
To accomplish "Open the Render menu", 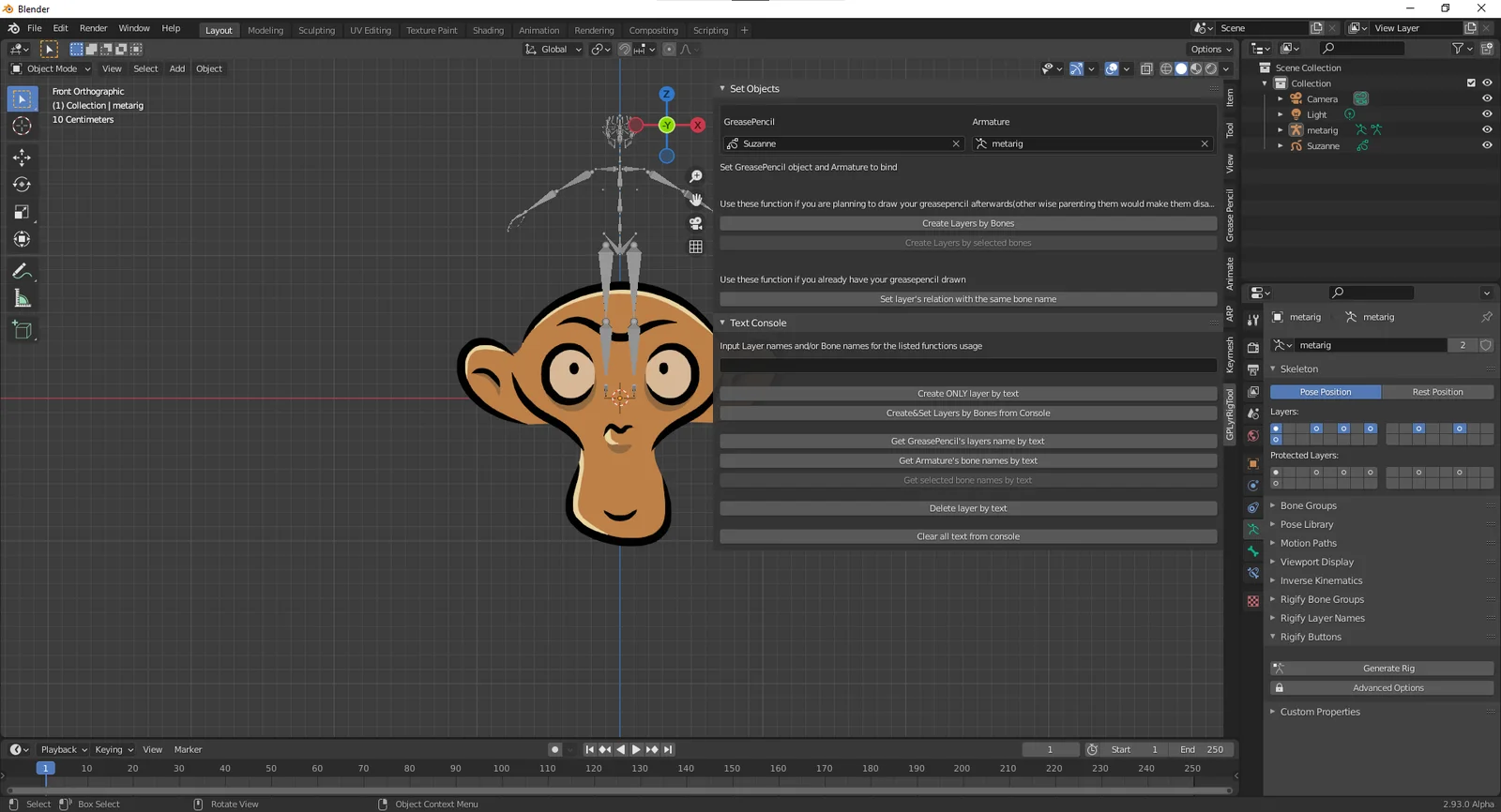I will coord(93,29).
